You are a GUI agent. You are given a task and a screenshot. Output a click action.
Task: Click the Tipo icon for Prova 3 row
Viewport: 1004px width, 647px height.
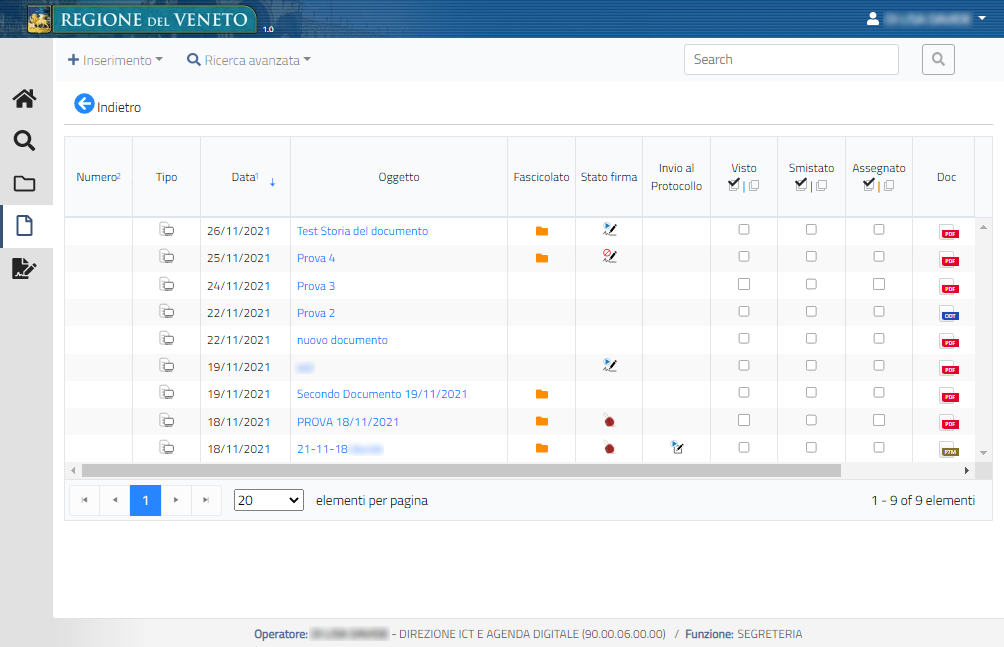(x=166, y=284)
